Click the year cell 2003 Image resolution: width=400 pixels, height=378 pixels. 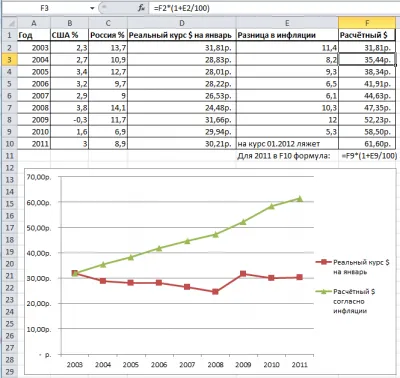pyautogui.click(x=34, y=48)
